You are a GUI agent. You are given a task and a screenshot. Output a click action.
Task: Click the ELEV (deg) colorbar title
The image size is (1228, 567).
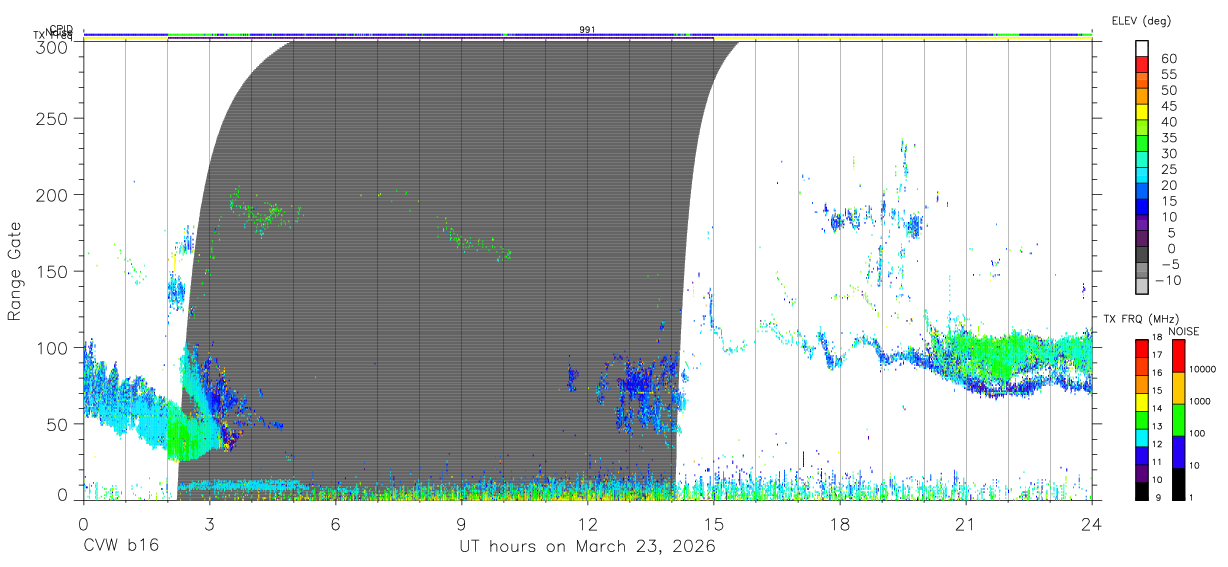click(1141, 20)
